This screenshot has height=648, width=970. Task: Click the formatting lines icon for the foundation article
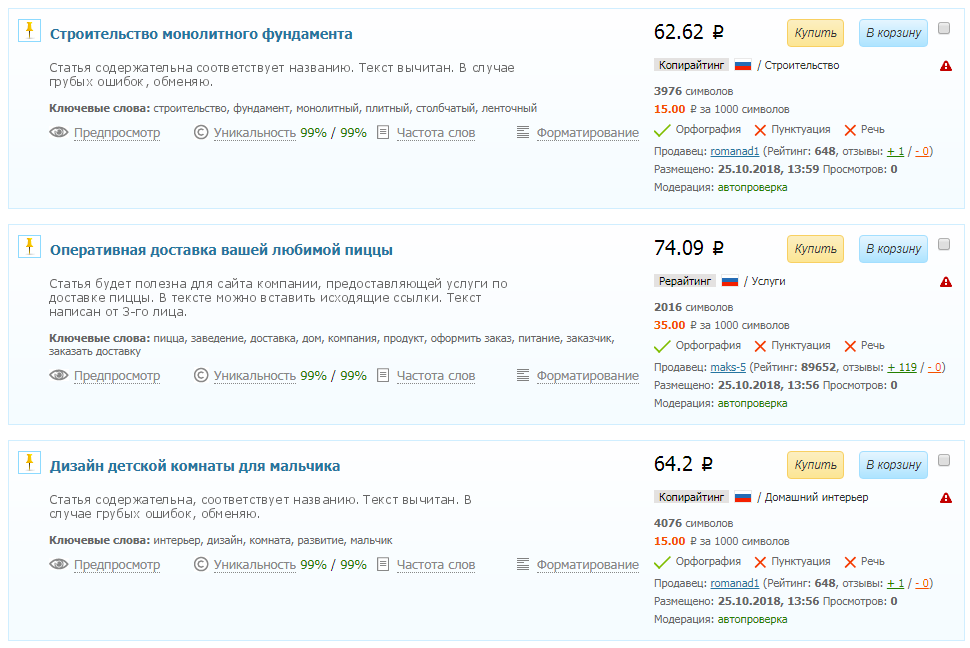[x=523, y=132]
